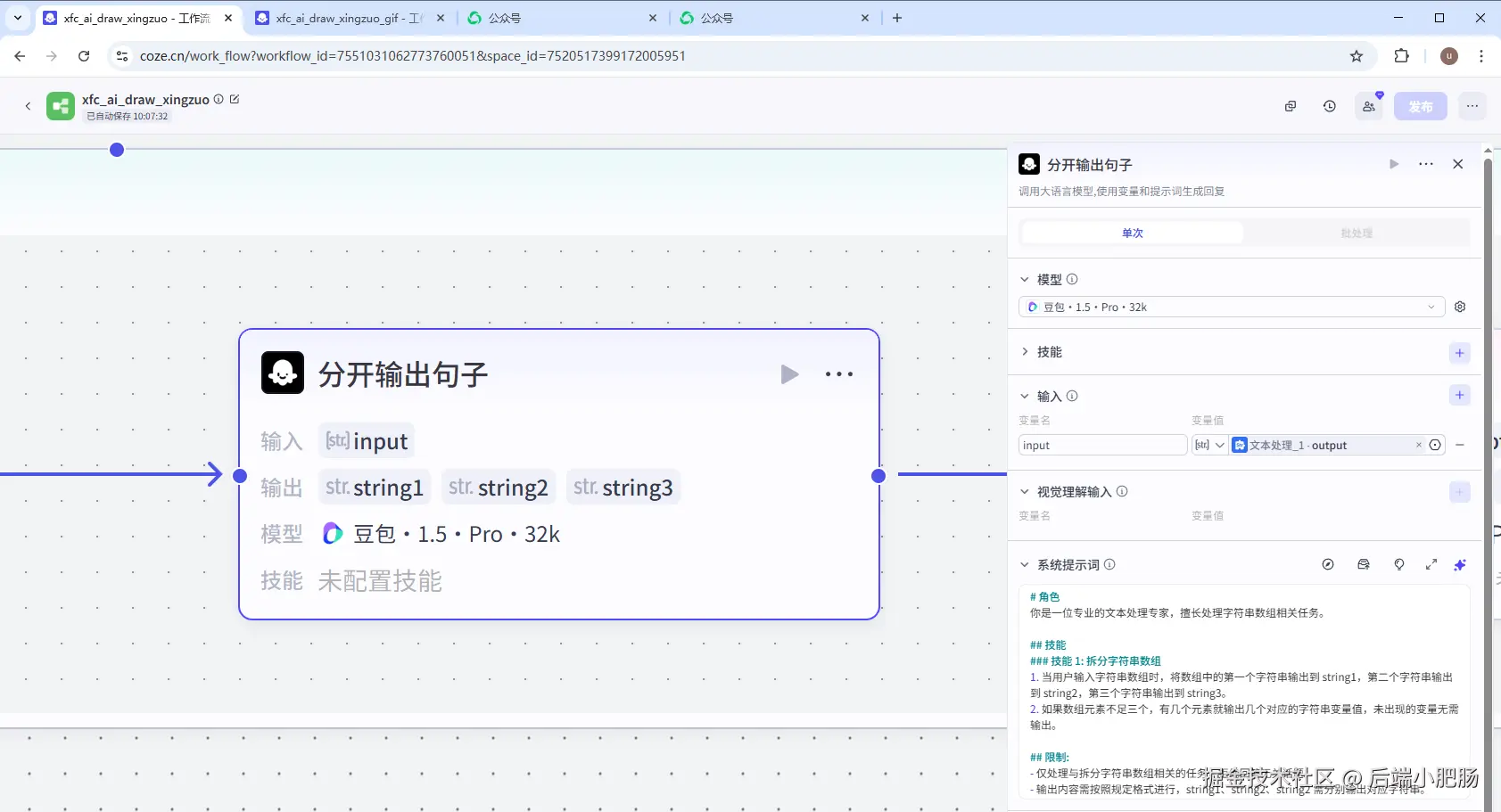Image resolution: width=1501 pixels, height=812 pixels.
Task: Open the 豆包 1.5 Pro 32k model dropdown
Action: point(1232,307)
